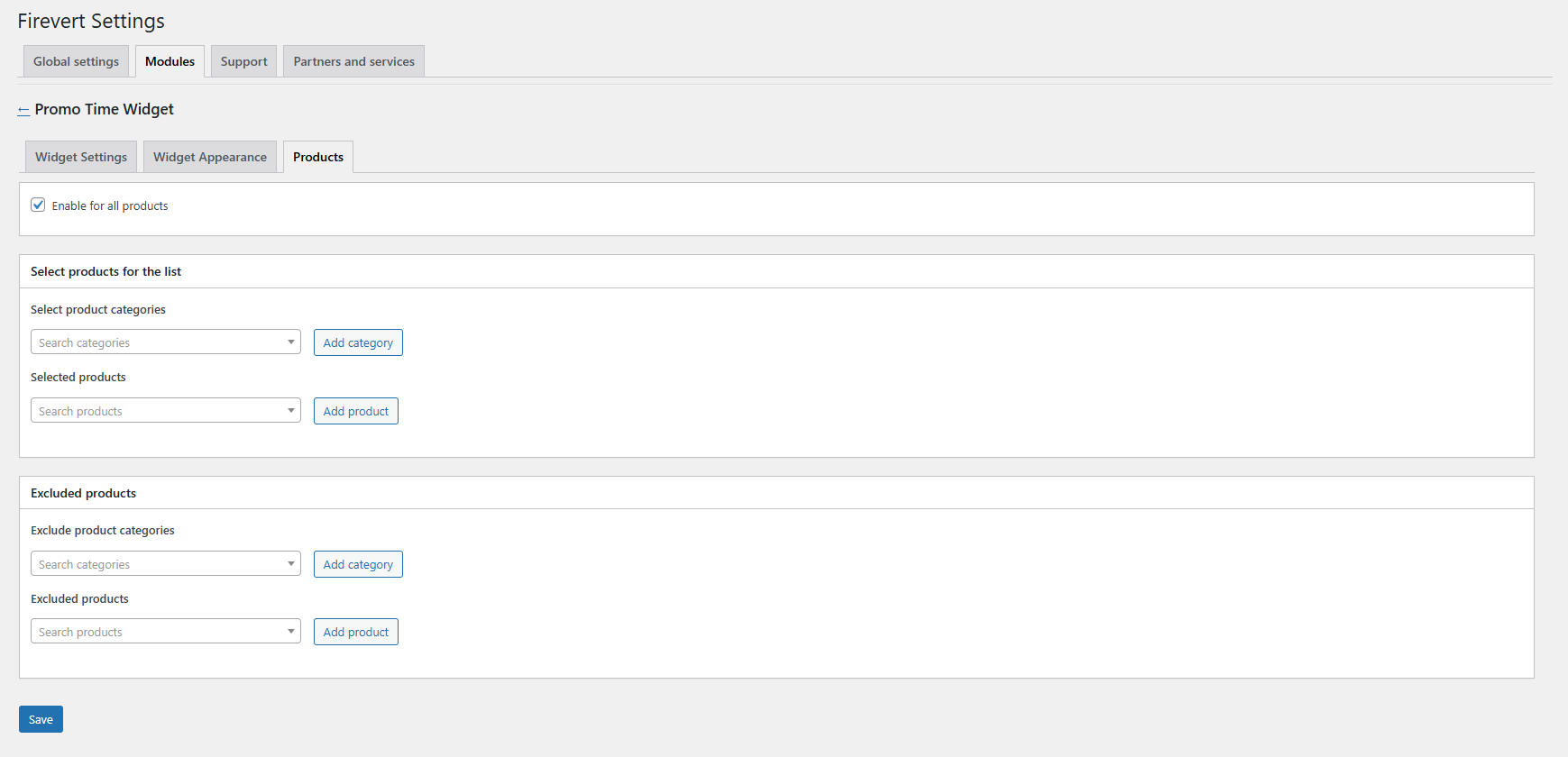Go to Partners and services tab

pyautogui.click(x=353, y=61)
